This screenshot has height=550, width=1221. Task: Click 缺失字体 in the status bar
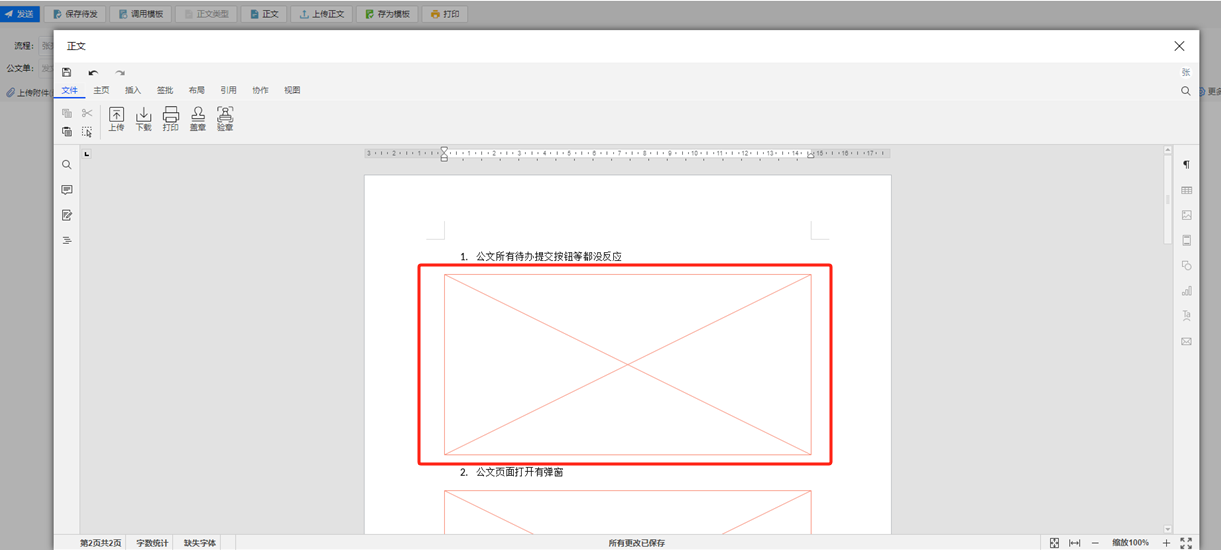point(199,543)
